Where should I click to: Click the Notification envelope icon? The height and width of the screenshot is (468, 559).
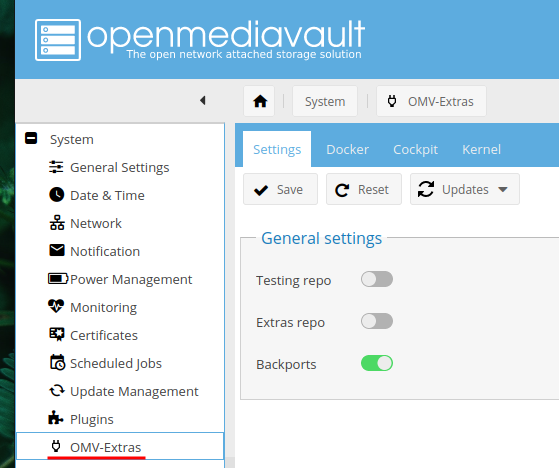(x=57, y=250)
